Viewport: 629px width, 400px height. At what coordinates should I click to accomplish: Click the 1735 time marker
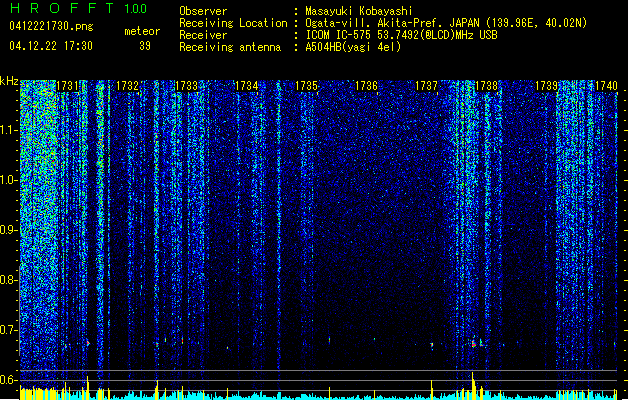pyautogui.click(x=306, y=86)
